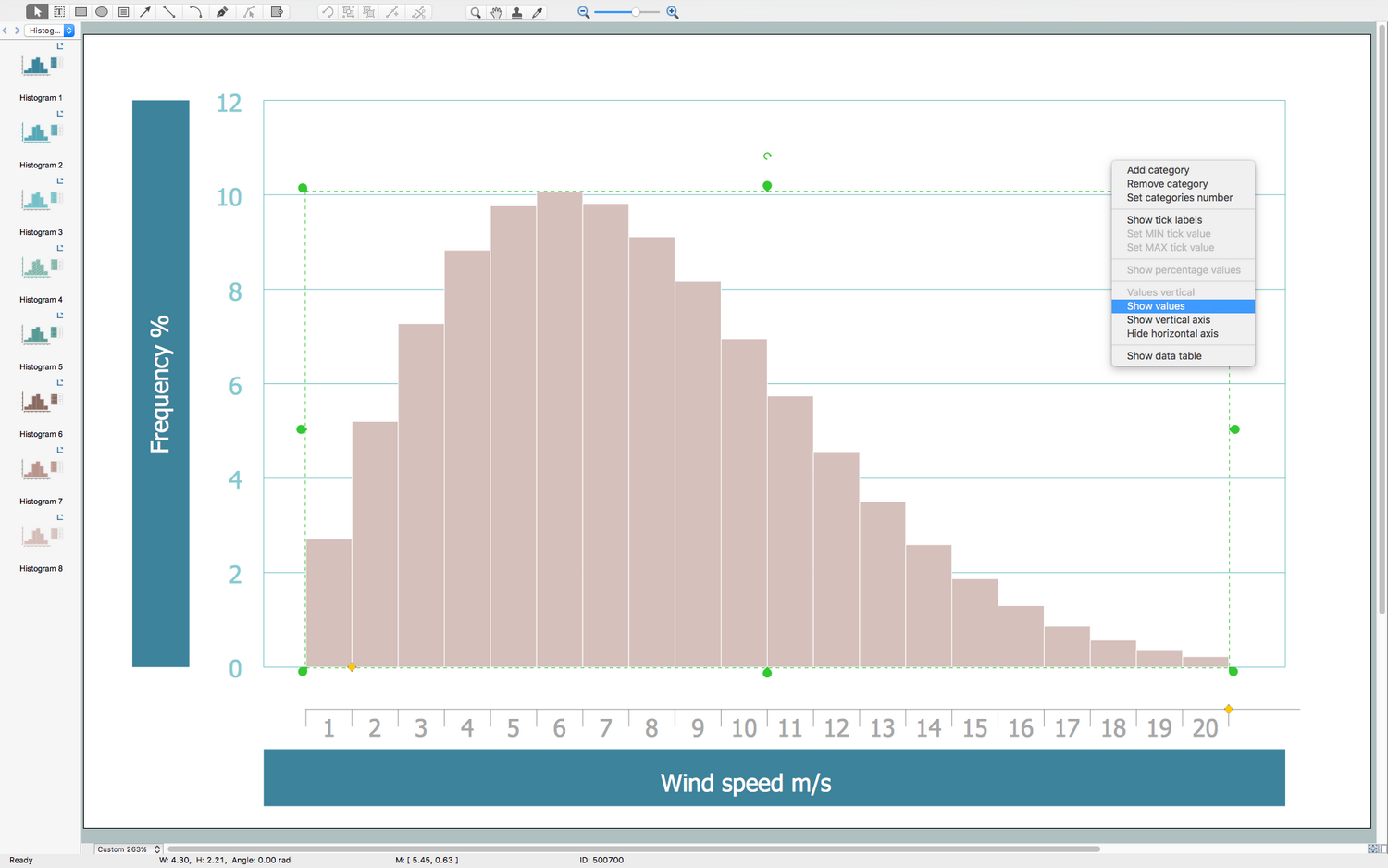
Task: Click the tick label 12 on vertical axis
Action: click(229, 103)
